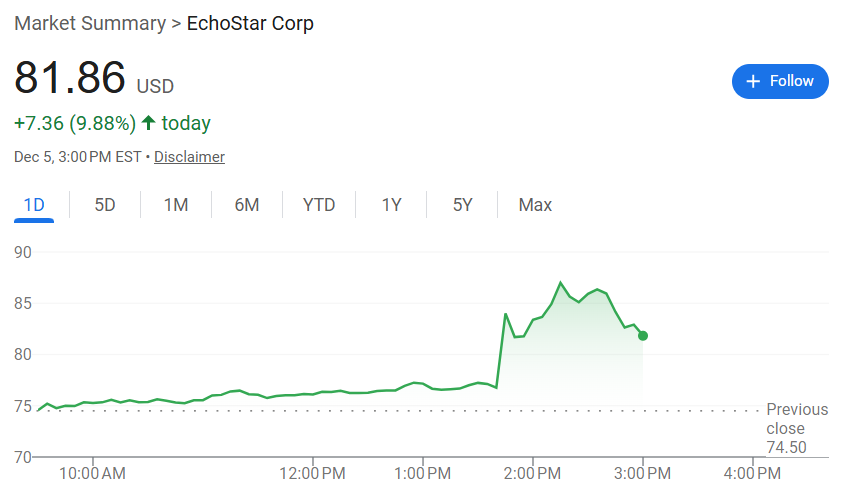860x501 pixels.
Task: Switch to the 5D time range
Action: (105, 205)
